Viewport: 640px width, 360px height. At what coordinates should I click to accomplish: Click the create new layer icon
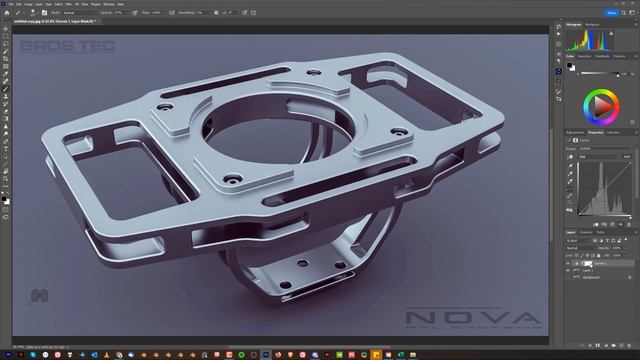pyautogui.click(x=622, y=345)
